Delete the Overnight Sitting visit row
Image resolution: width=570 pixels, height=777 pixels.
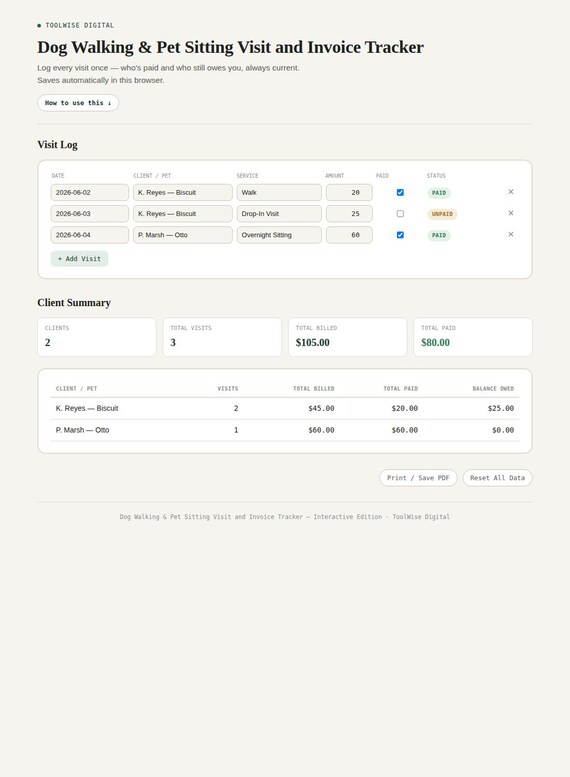(x=511, y=234)
